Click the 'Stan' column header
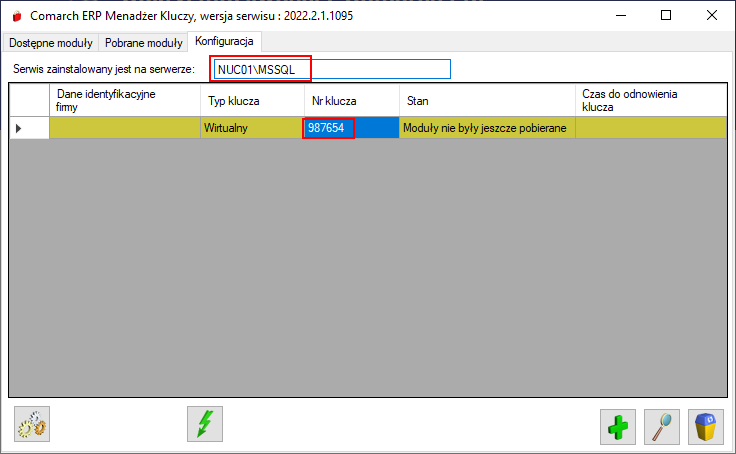The width and height of the screenshot is (736, 454). click(x=487, y=100)
